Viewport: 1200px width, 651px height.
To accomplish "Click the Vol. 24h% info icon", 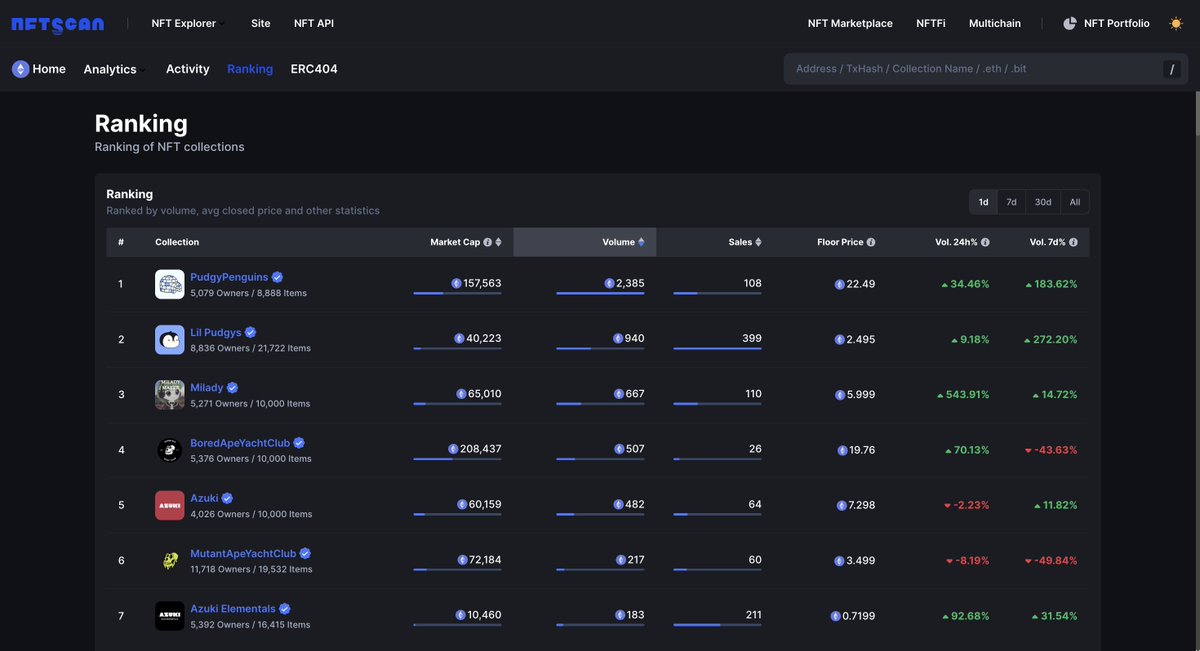I will pyautogui.click(x=985, y=242).
